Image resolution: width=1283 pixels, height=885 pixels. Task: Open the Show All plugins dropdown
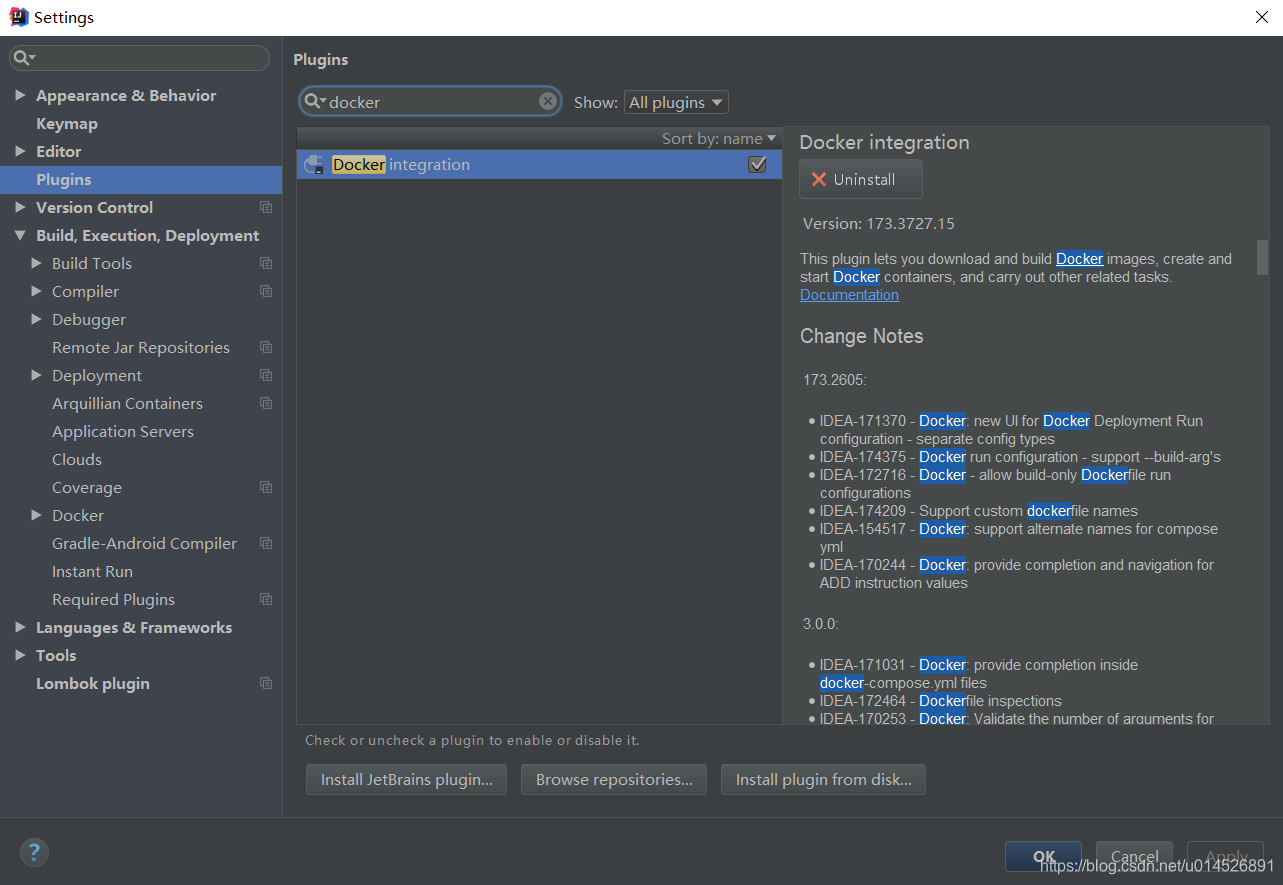click(x=676, y=102)
